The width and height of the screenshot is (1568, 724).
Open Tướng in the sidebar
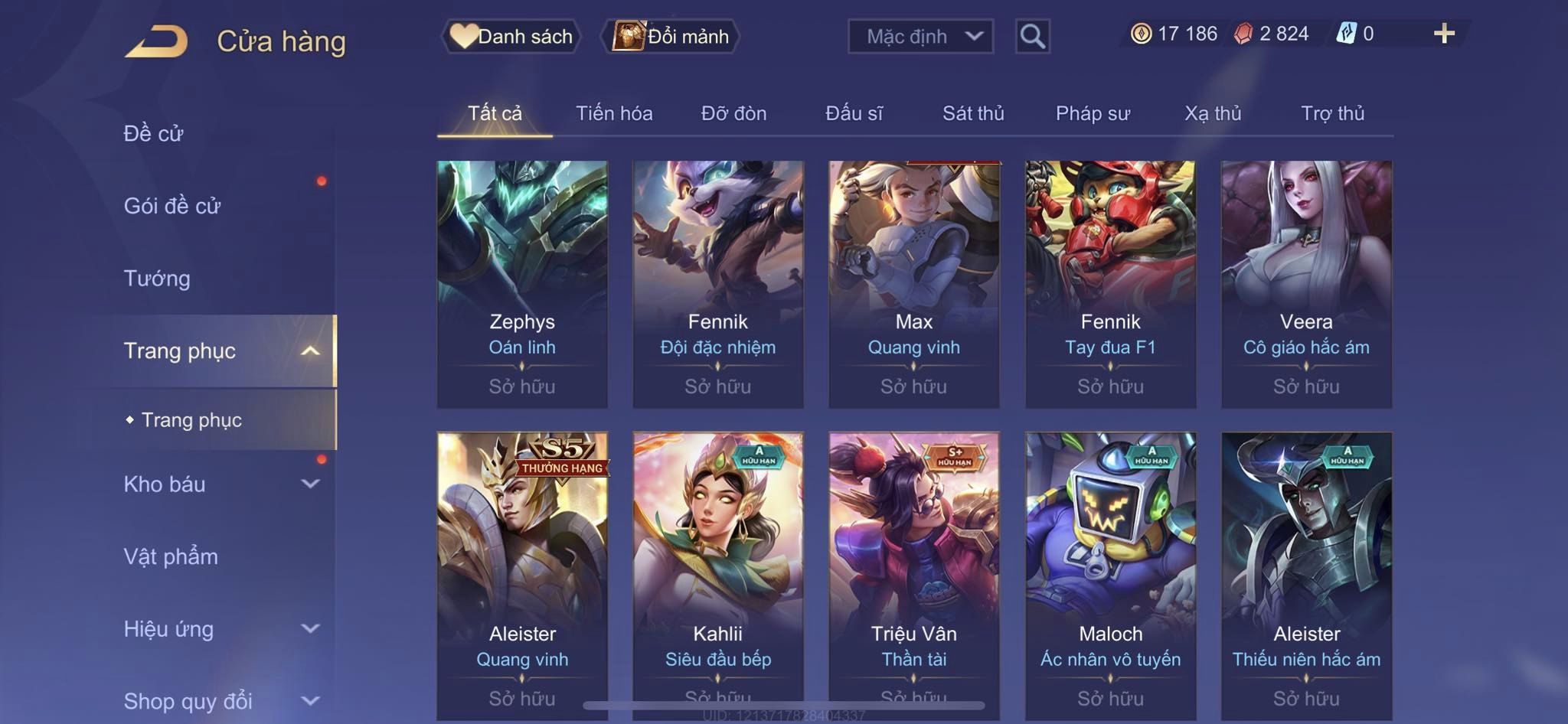[x=157, y=279]
